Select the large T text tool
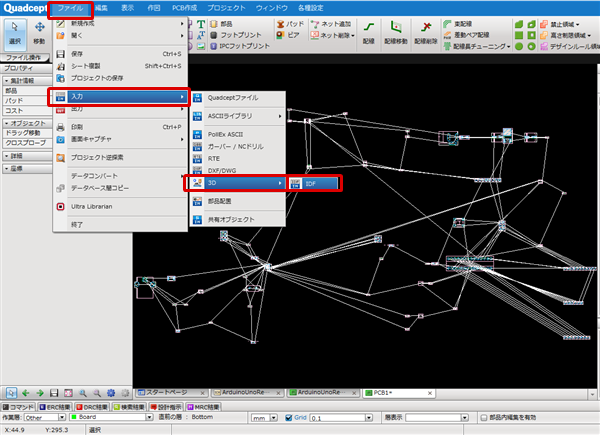The width and height of the screenshot is (600, 435). coord(201,24)
